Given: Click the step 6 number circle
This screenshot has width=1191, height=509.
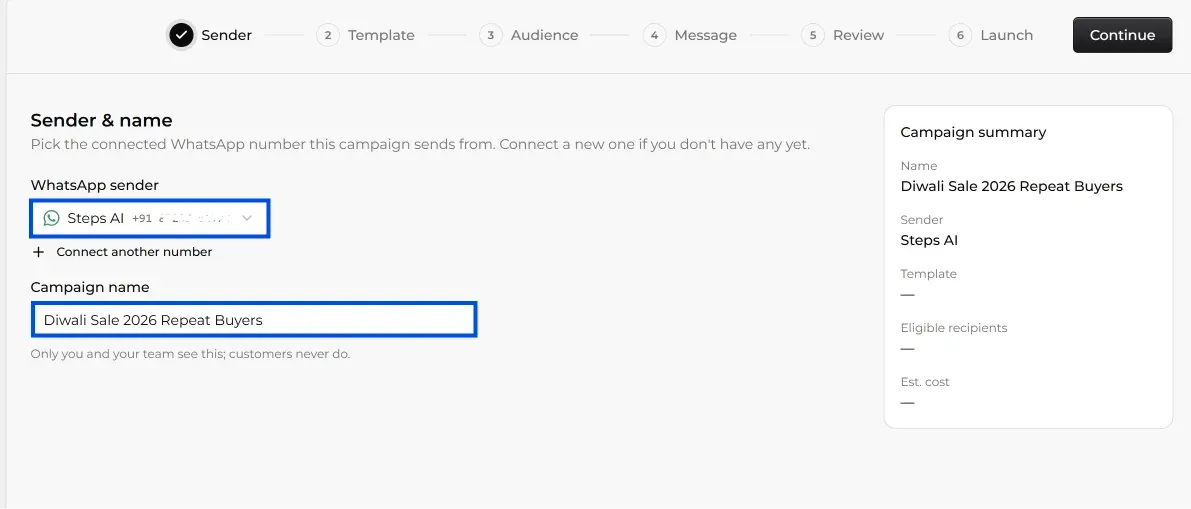Looking at the screenshot, I should pos(961,35).
